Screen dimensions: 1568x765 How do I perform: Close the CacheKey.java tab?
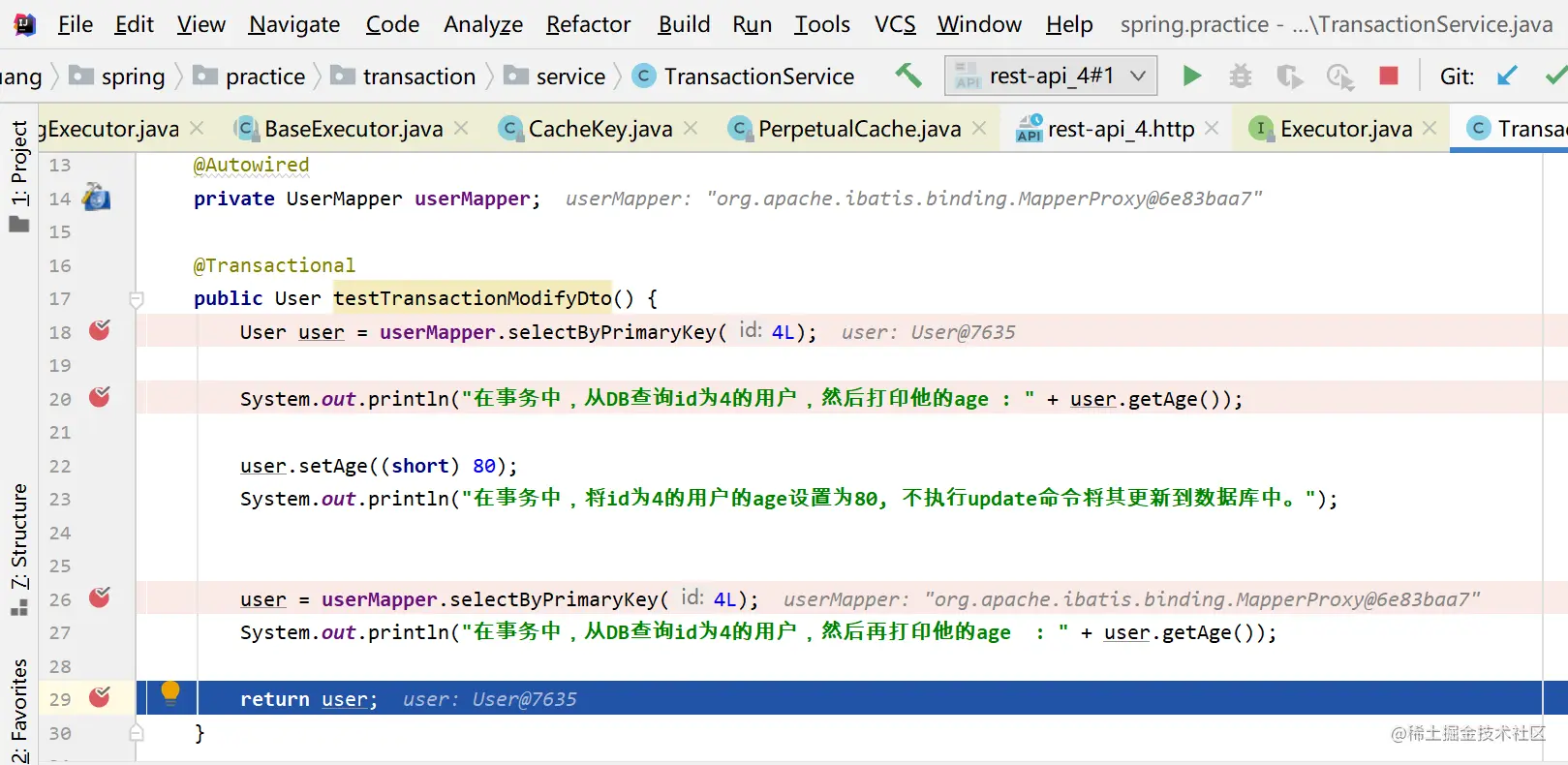point(691,128)
